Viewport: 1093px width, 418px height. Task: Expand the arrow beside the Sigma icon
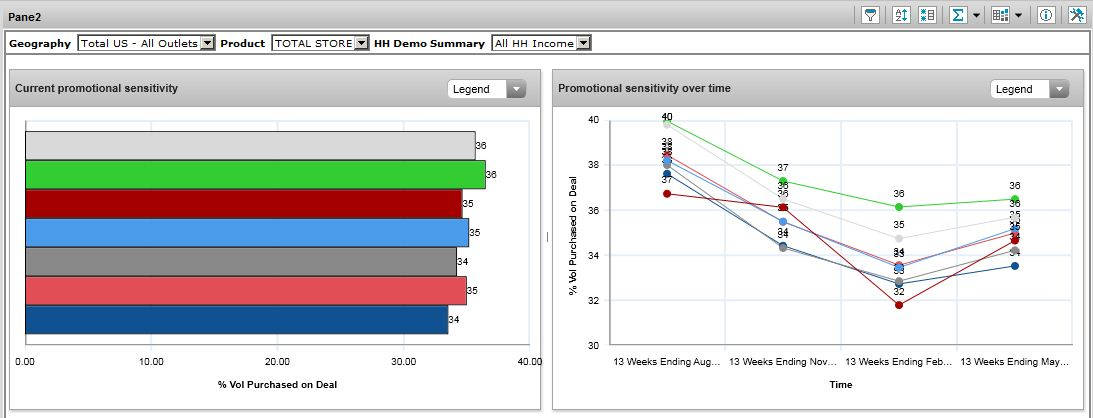975,15
